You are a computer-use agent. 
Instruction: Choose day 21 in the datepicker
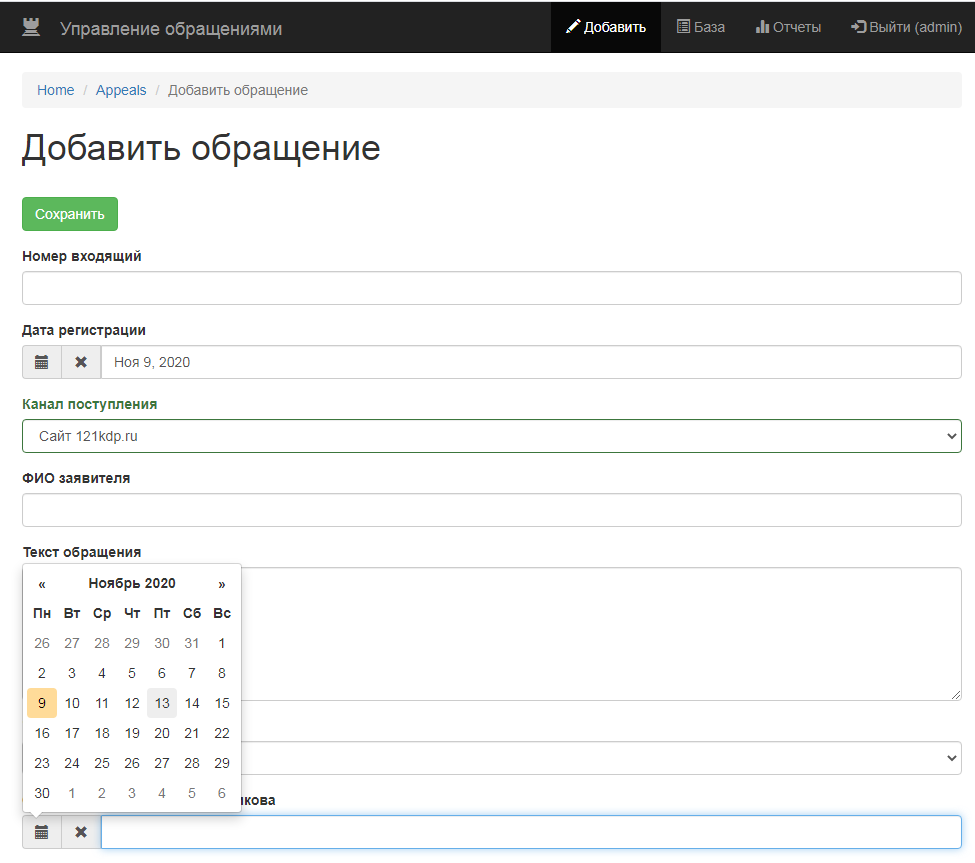(192, 734)
